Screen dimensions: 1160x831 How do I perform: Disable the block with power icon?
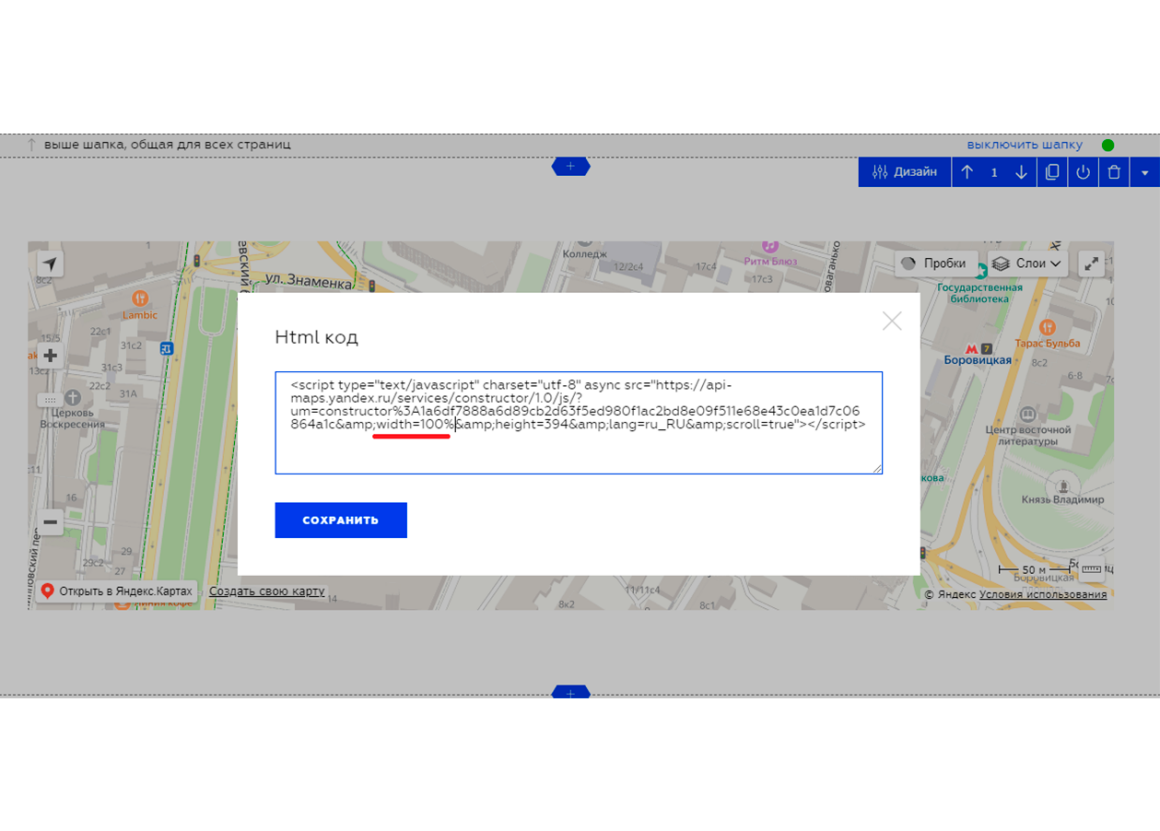click(x=1083, y=172)
